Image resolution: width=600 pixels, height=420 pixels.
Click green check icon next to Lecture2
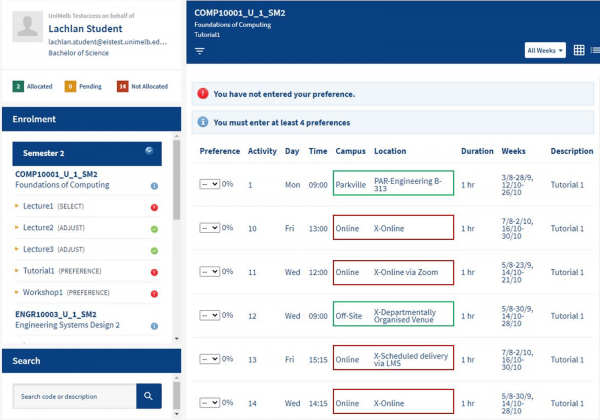click(154, 229)
